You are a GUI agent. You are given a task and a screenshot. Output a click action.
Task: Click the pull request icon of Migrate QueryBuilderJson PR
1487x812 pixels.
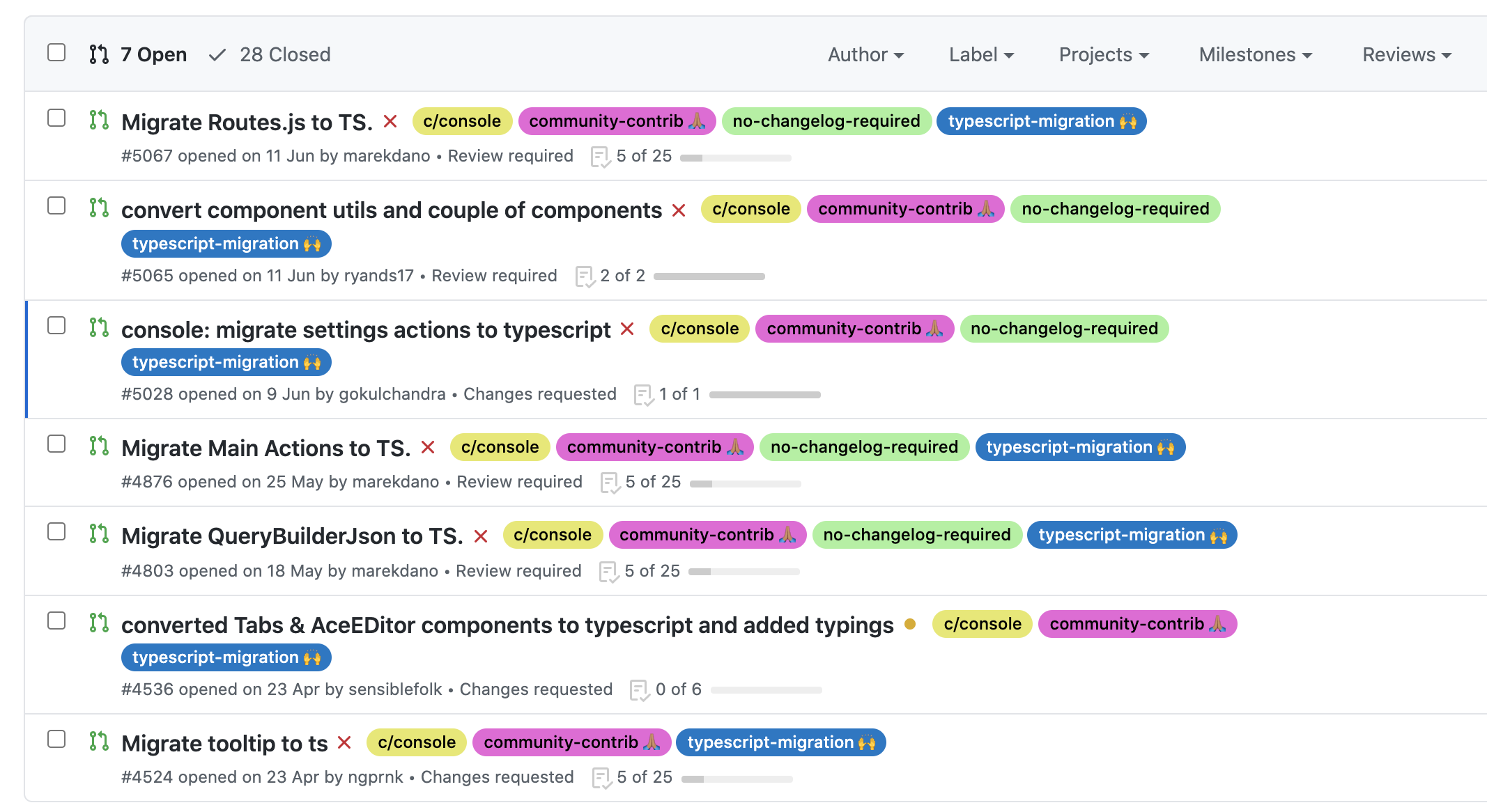click(99, 533)
